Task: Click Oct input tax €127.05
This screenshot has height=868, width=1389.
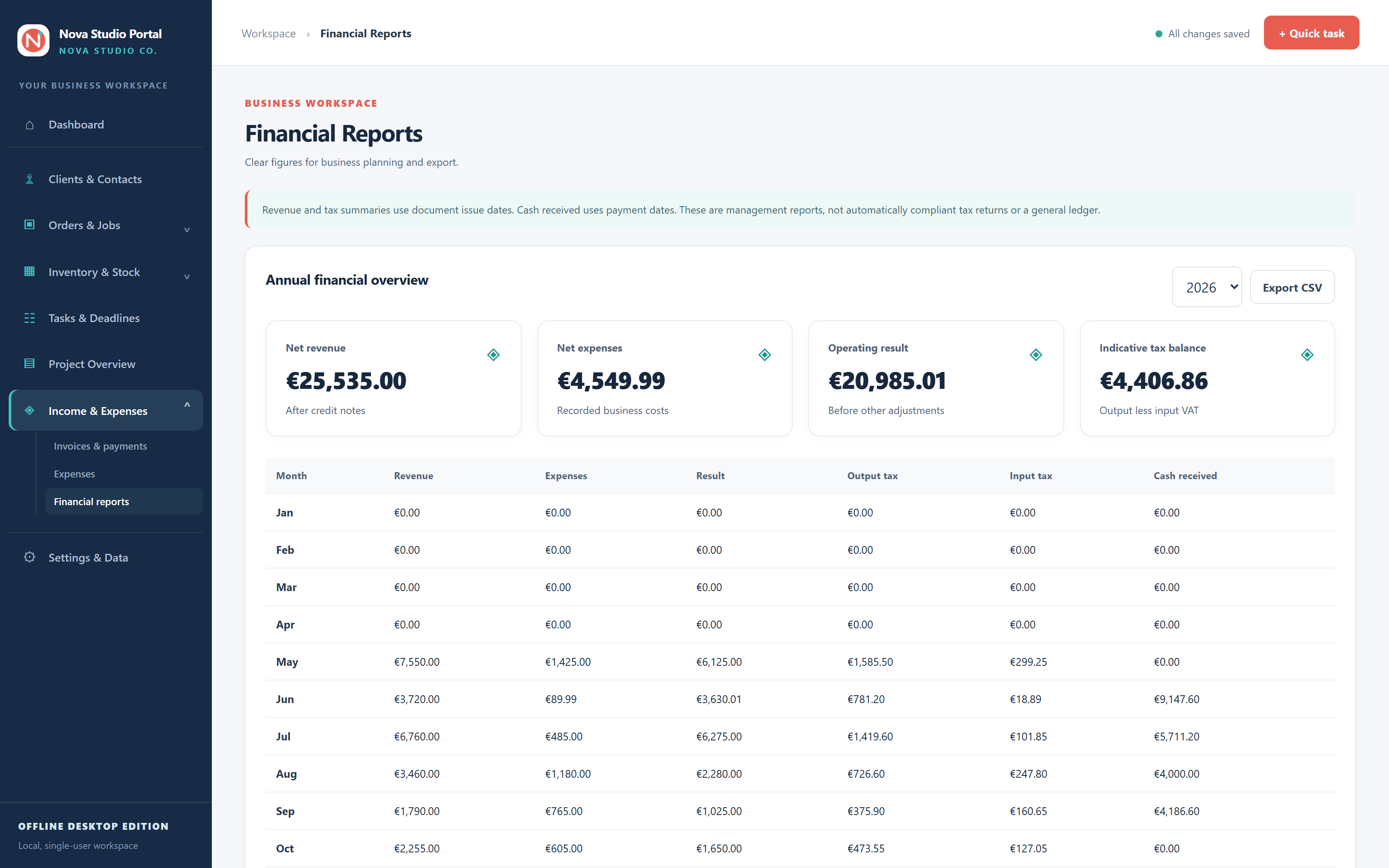Action: (1029, 848)
